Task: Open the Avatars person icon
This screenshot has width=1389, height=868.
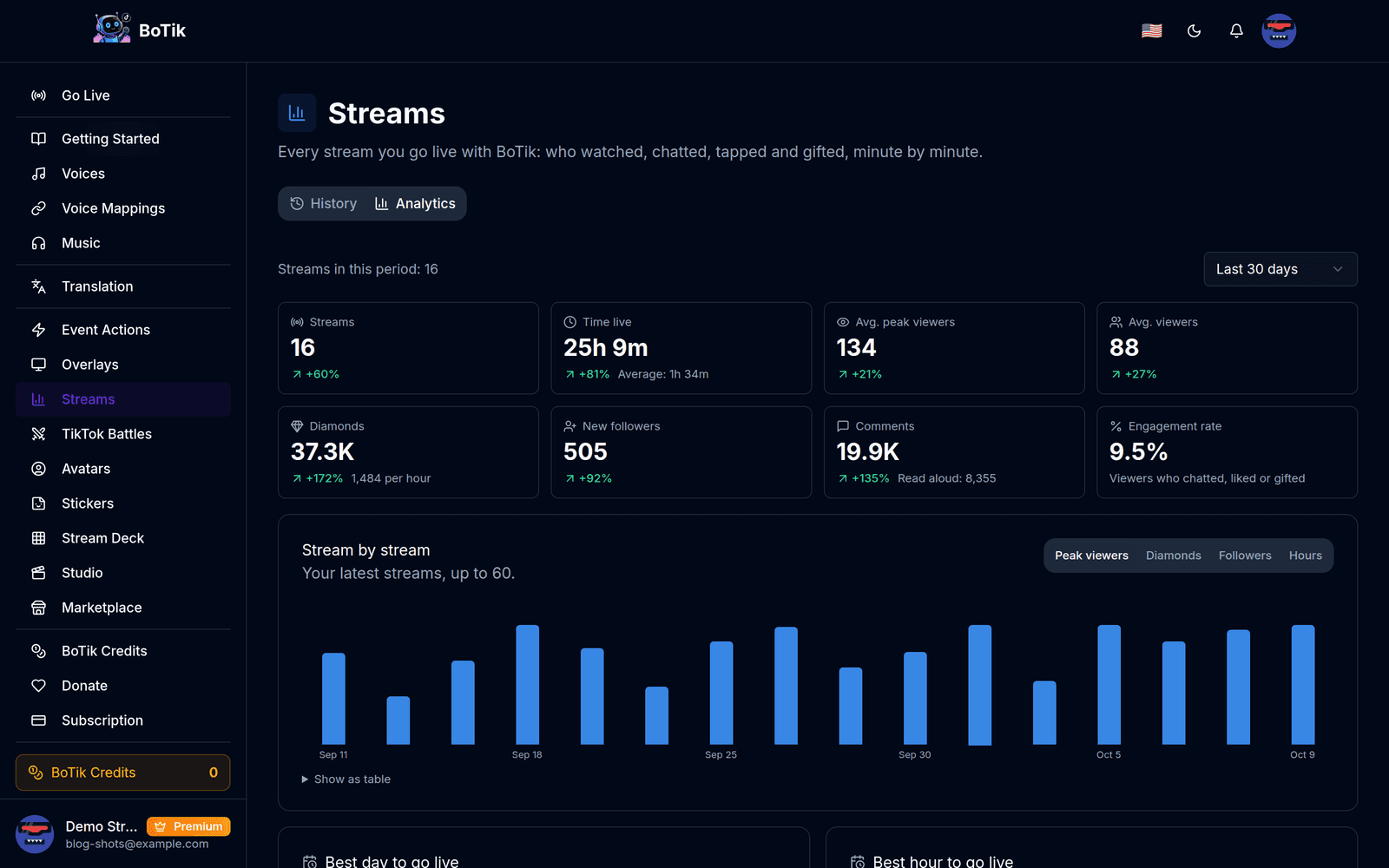Action: point(38,469)
